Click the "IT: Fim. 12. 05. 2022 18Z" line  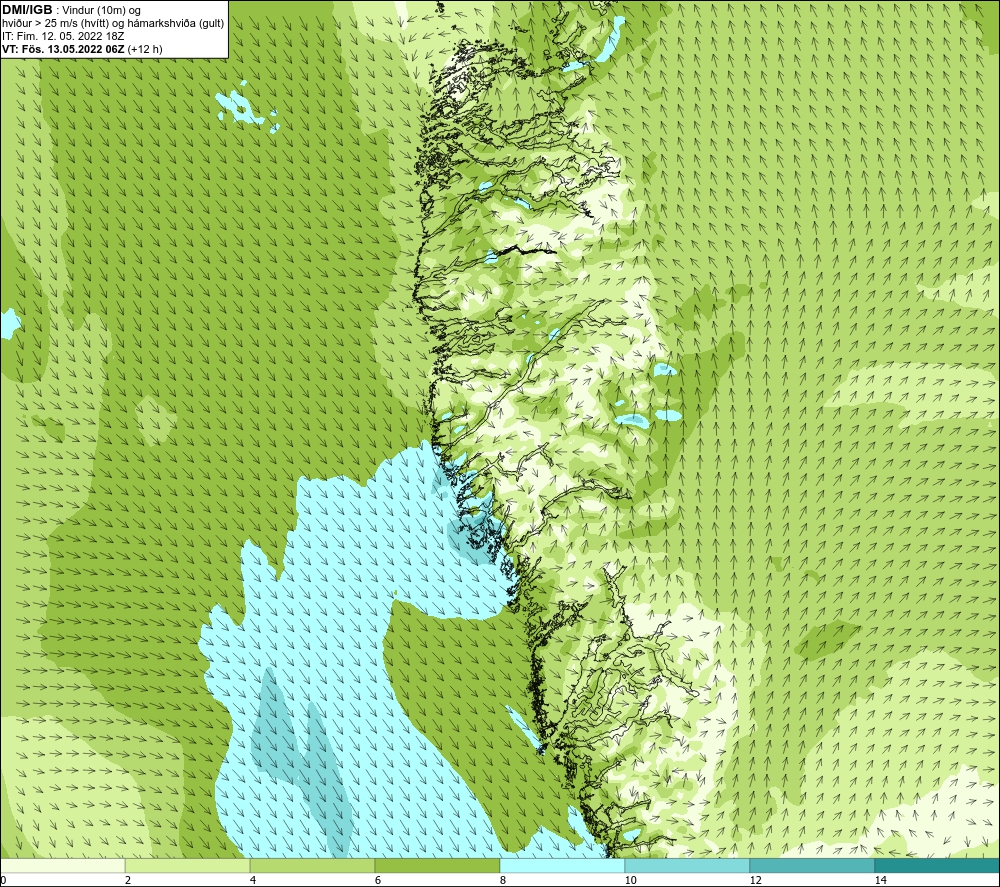(62, 36)
